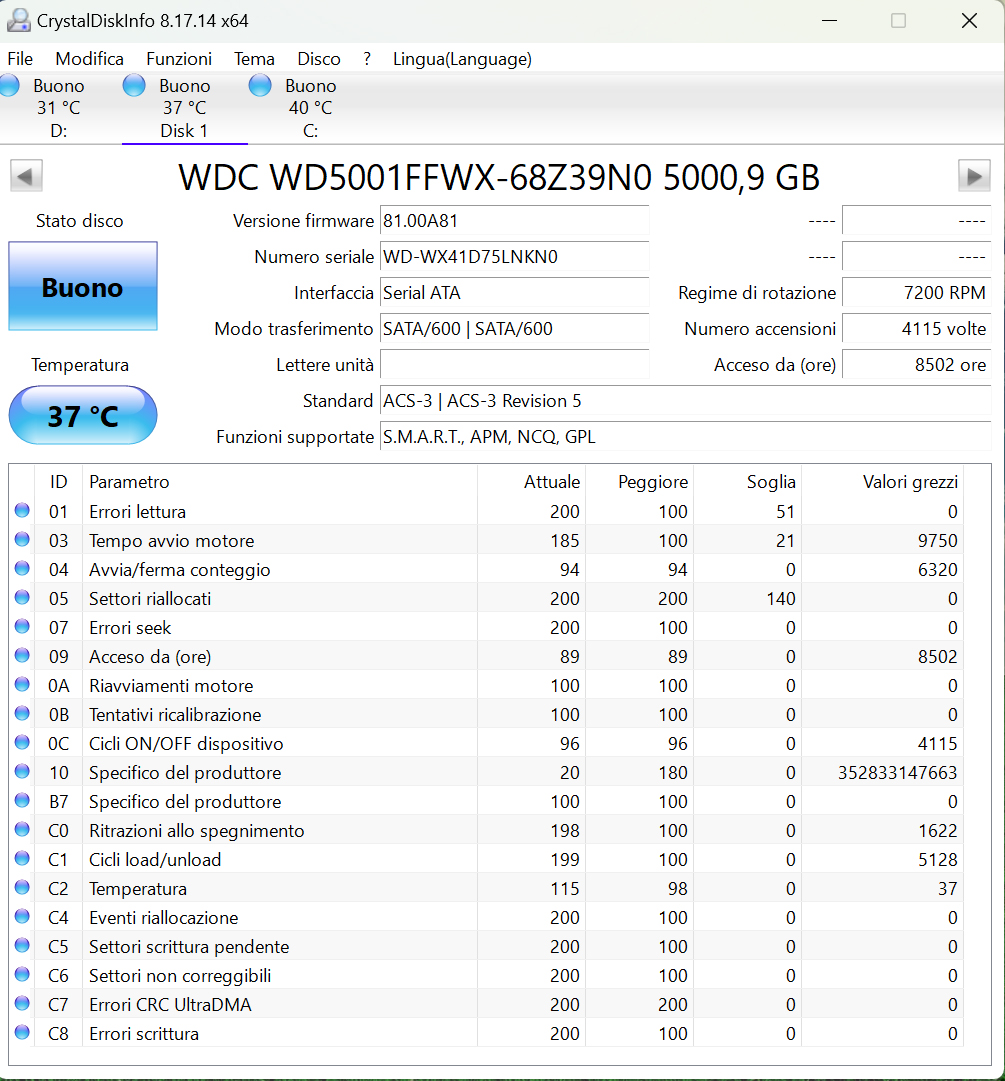Click the CrystalDiskInfo app icon in title bar
This screenshot has width=1005, height=1081.
pos(19,21)
